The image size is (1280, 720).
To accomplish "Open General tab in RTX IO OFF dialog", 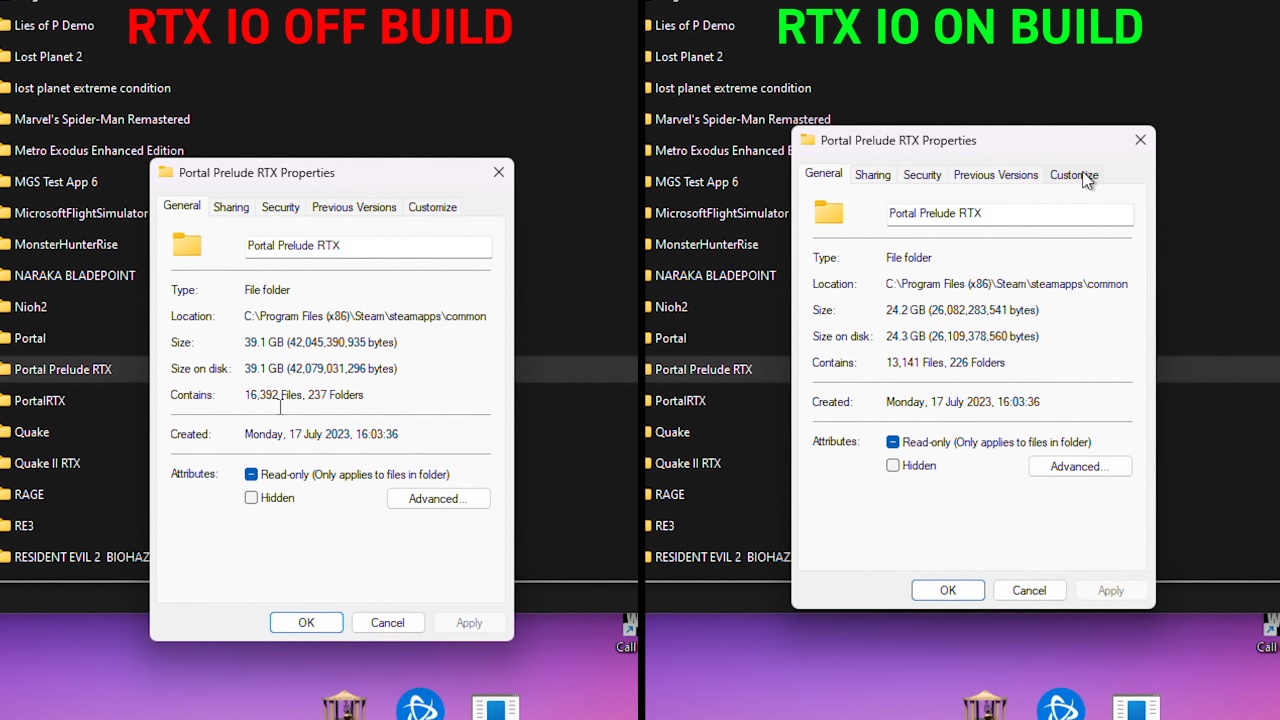I will [x=182, y=206].
